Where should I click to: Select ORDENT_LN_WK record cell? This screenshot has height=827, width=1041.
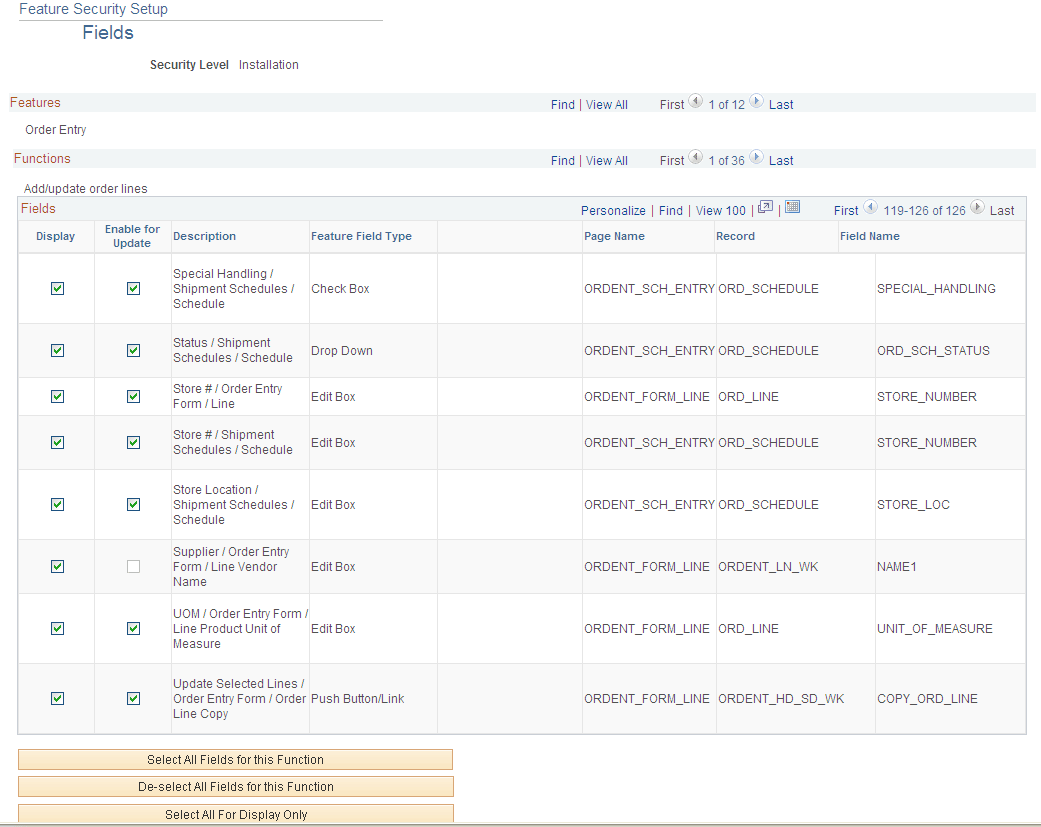[x=768, y=567]
